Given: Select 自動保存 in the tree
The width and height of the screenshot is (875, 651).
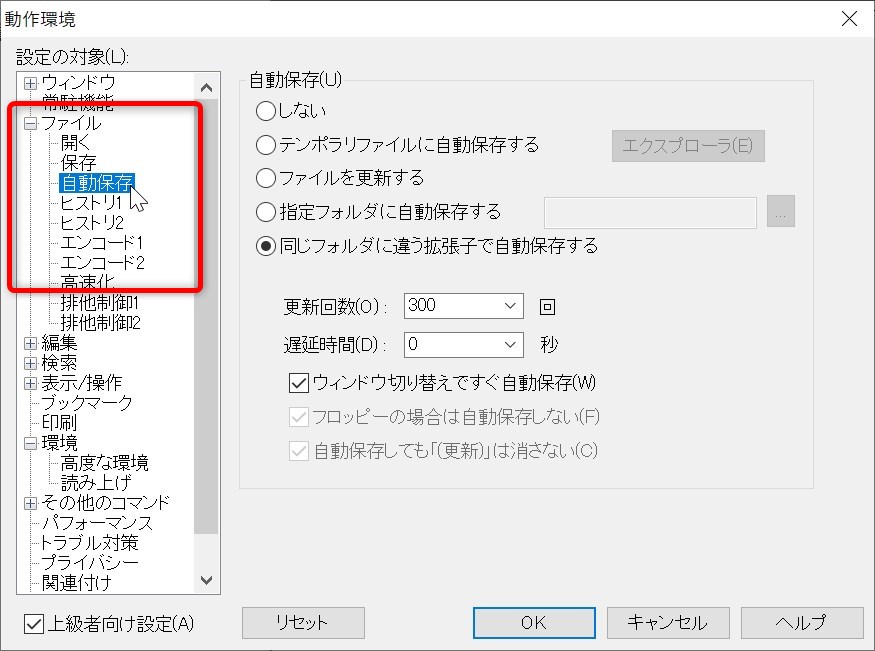Looking at the screenshot, I should pos(97,183).
